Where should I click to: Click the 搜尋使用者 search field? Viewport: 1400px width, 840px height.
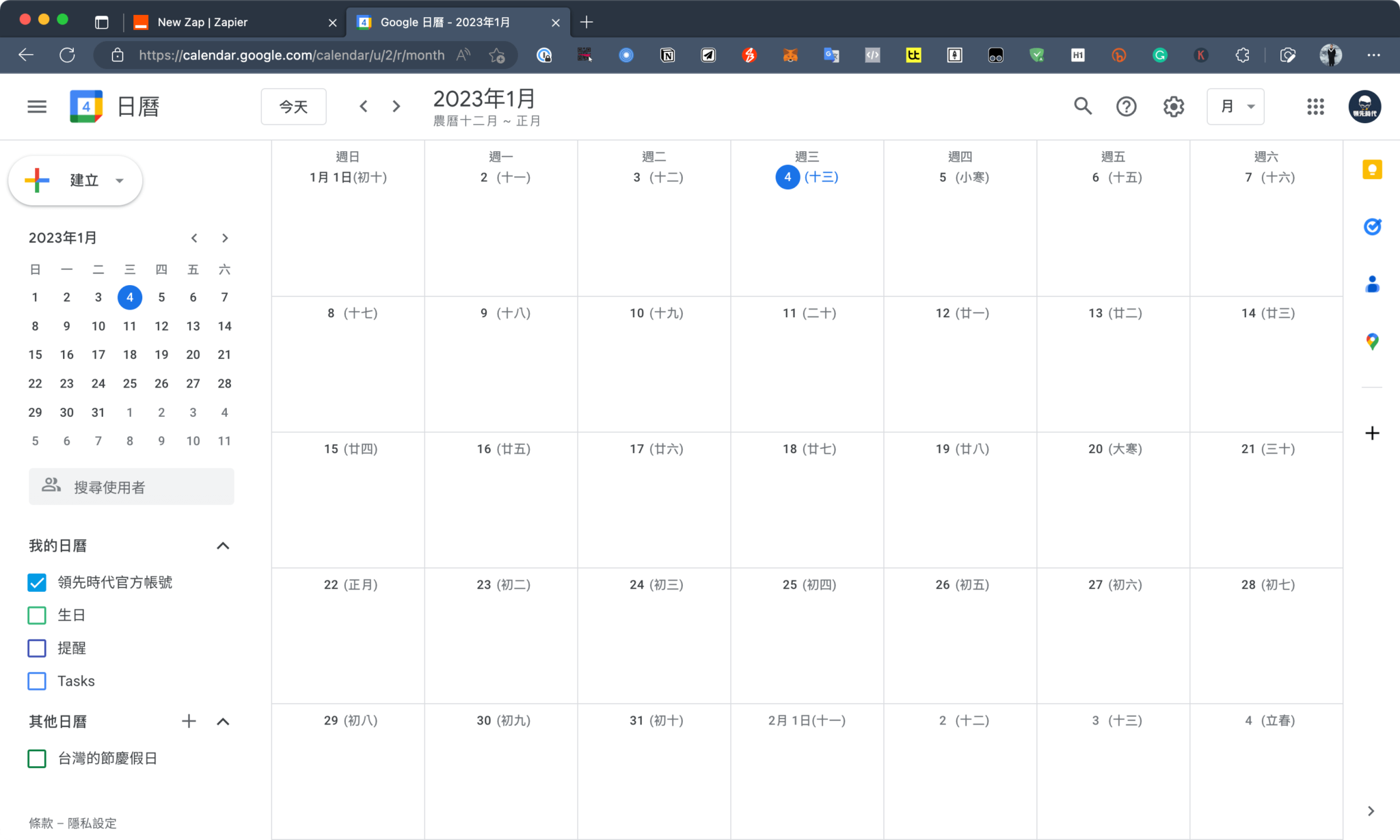pos(131,486)
